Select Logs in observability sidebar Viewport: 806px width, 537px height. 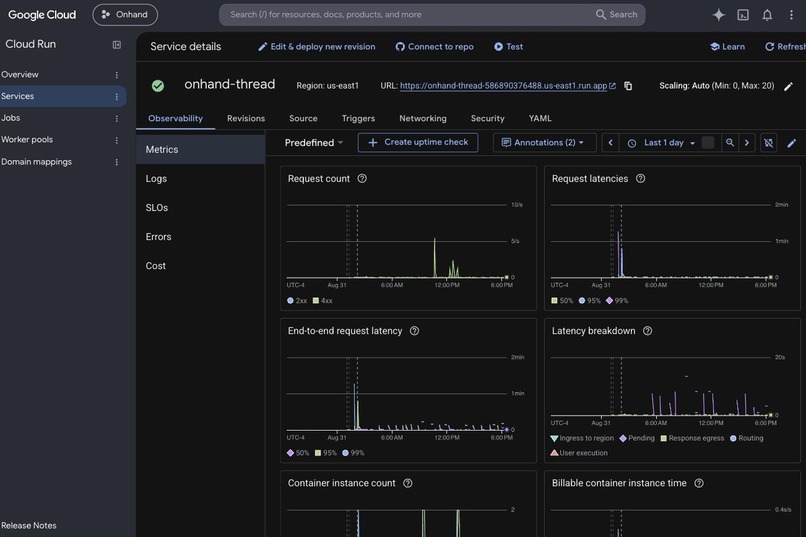coord(200,179)
